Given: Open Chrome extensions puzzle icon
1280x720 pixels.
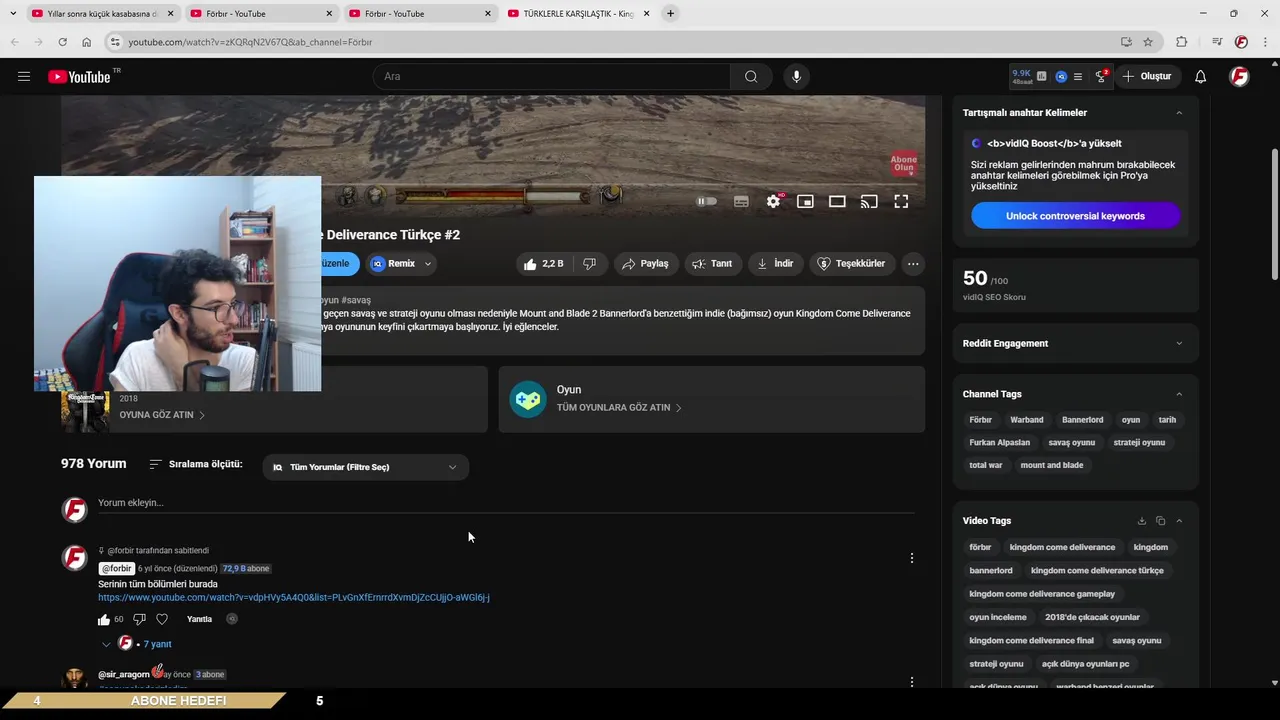Looking at the screenshot, I should click(1182, 42).
